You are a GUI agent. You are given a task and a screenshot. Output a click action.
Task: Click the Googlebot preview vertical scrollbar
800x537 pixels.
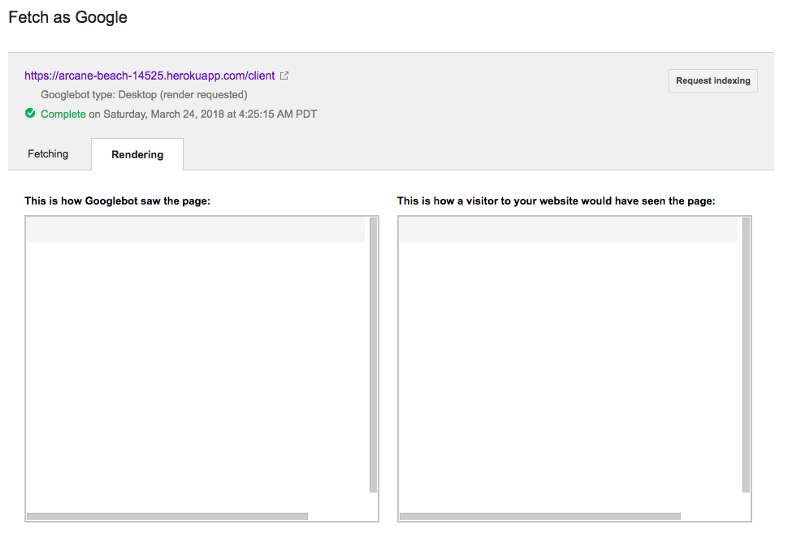coord(373,355)
